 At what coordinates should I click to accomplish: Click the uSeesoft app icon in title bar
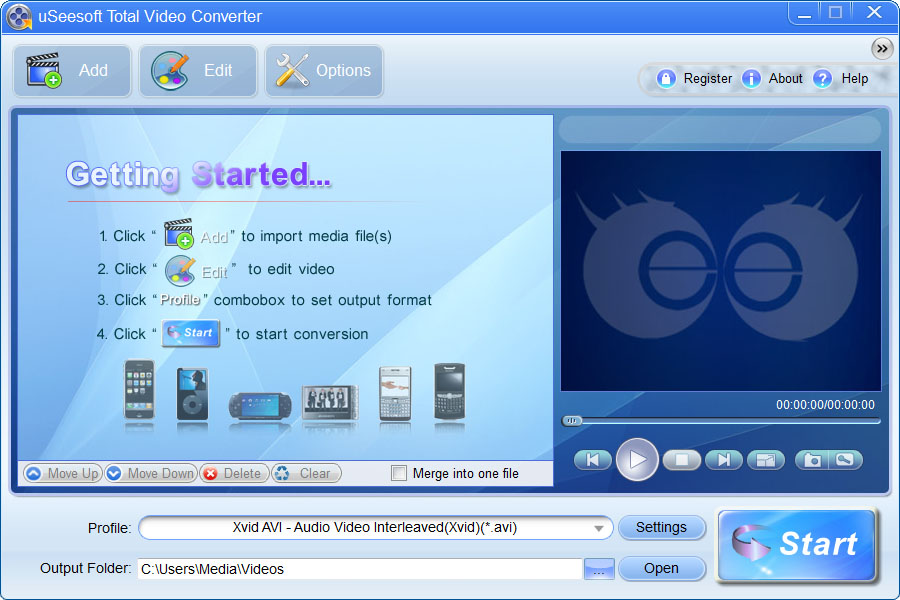[18, 17]
